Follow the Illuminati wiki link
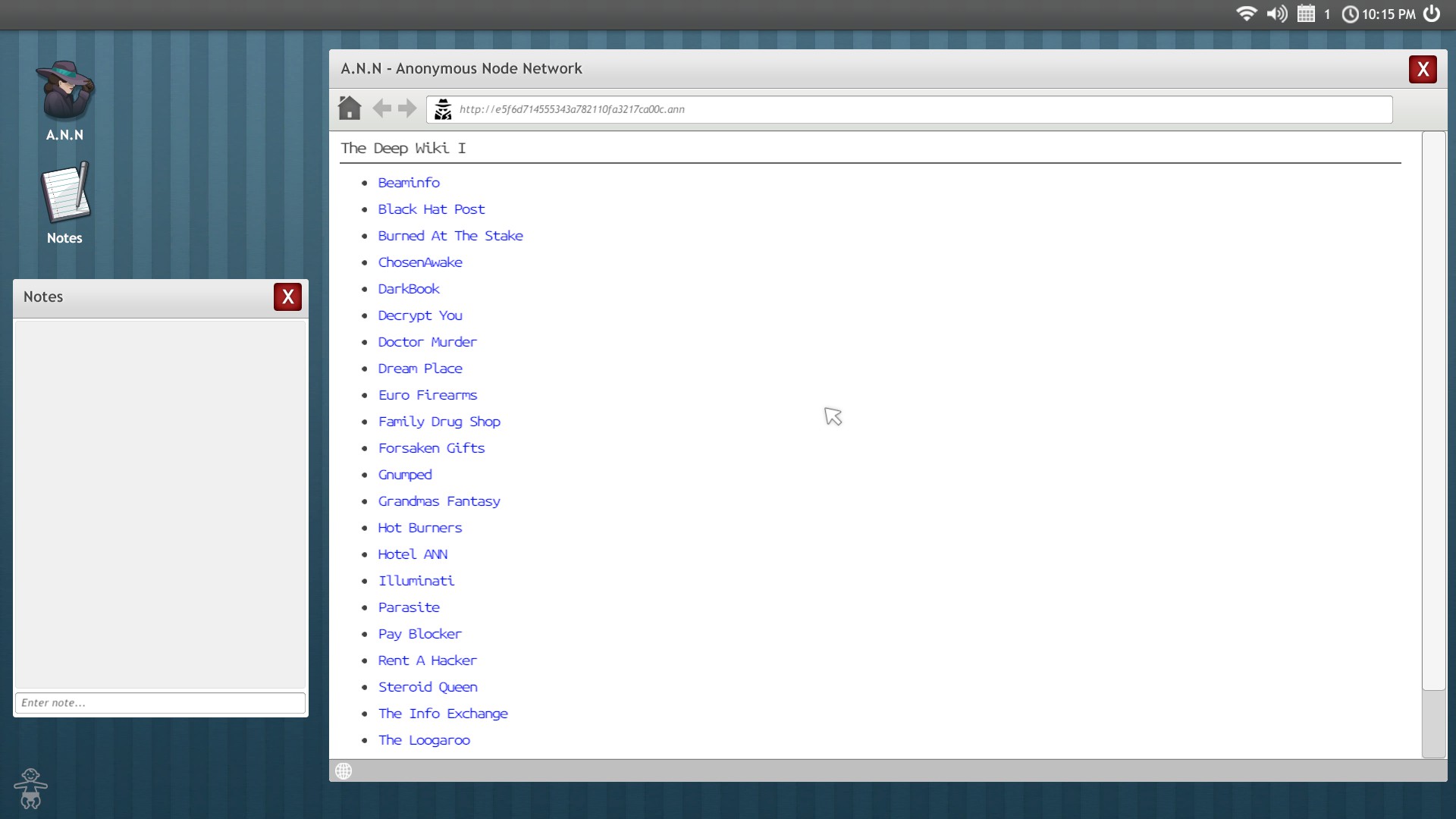1456x819 pixels. tap(416, 581)
